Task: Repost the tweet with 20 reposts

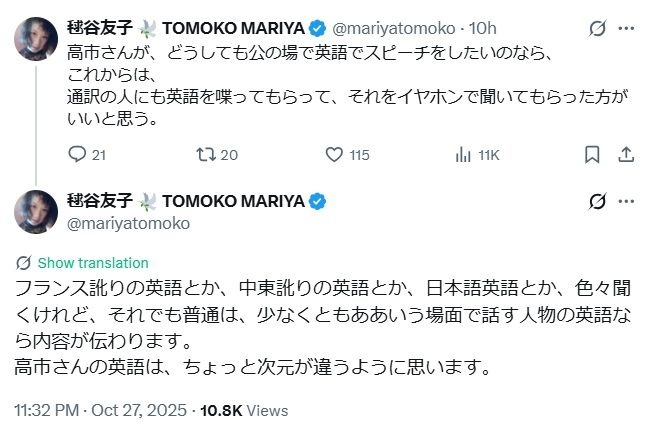Action: click(205, 154)
